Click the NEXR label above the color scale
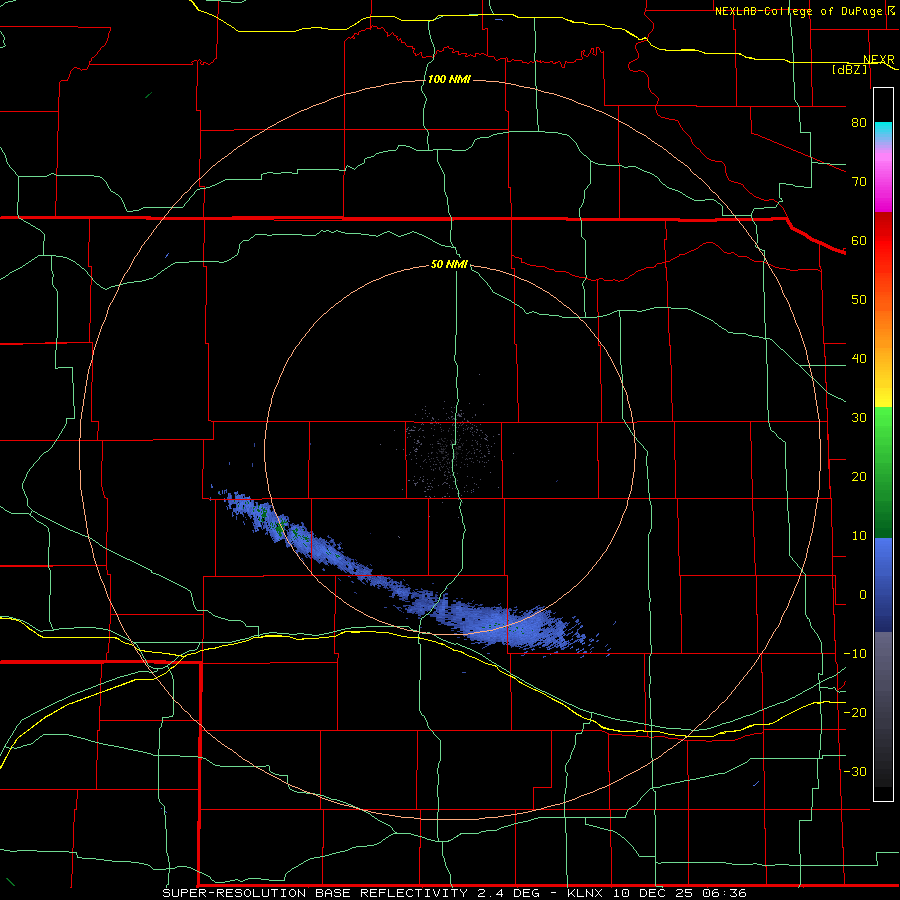This screenshot has width=900, height=900. (879, 60)
